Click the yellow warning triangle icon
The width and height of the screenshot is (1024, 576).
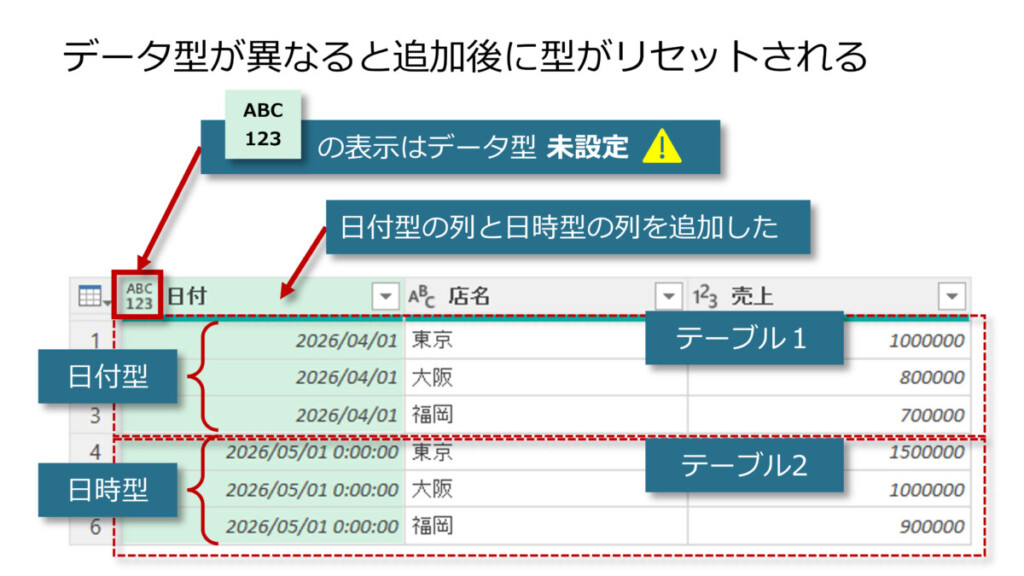coord(661,148)
